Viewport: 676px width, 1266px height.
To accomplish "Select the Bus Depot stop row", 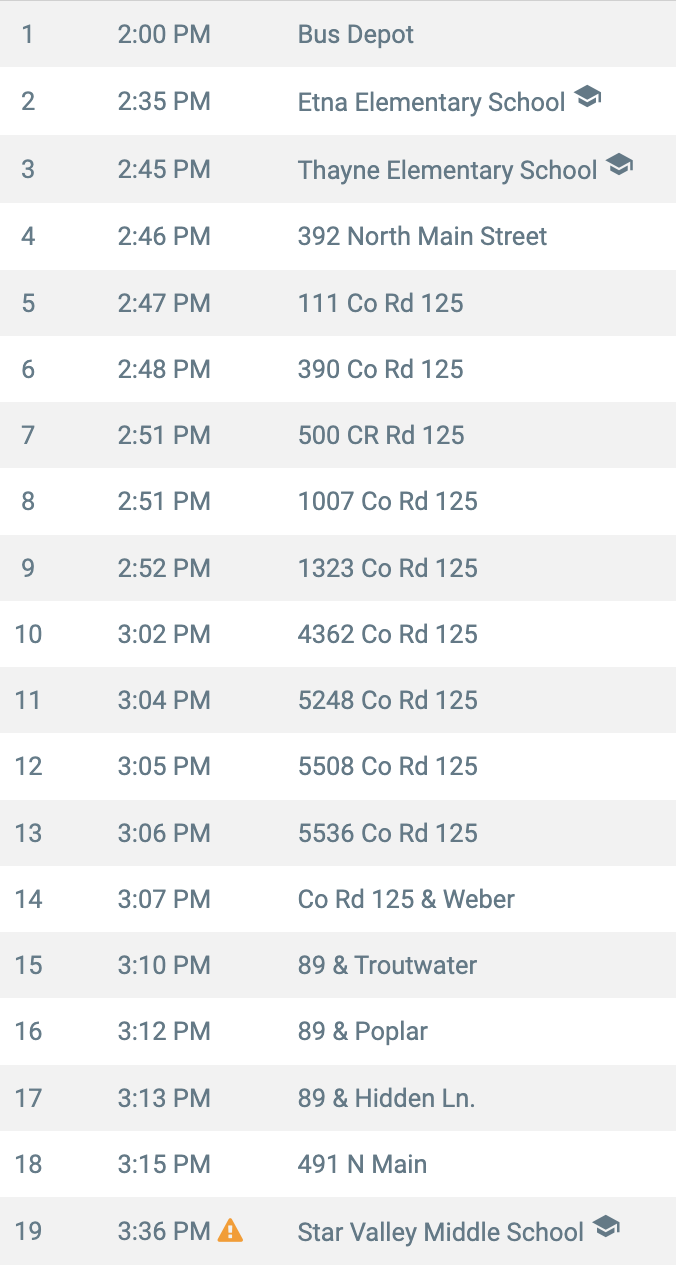I will click(x=338, y=35).
